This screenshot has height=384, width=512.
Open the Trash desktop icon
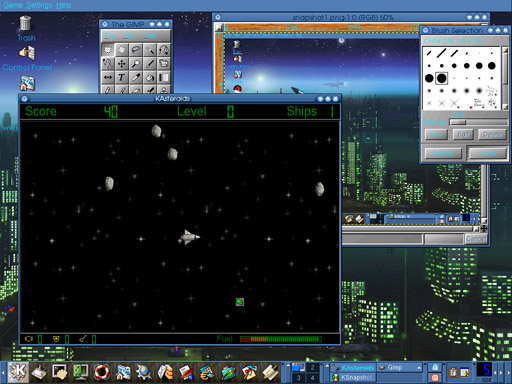click(x=26, y=28)
